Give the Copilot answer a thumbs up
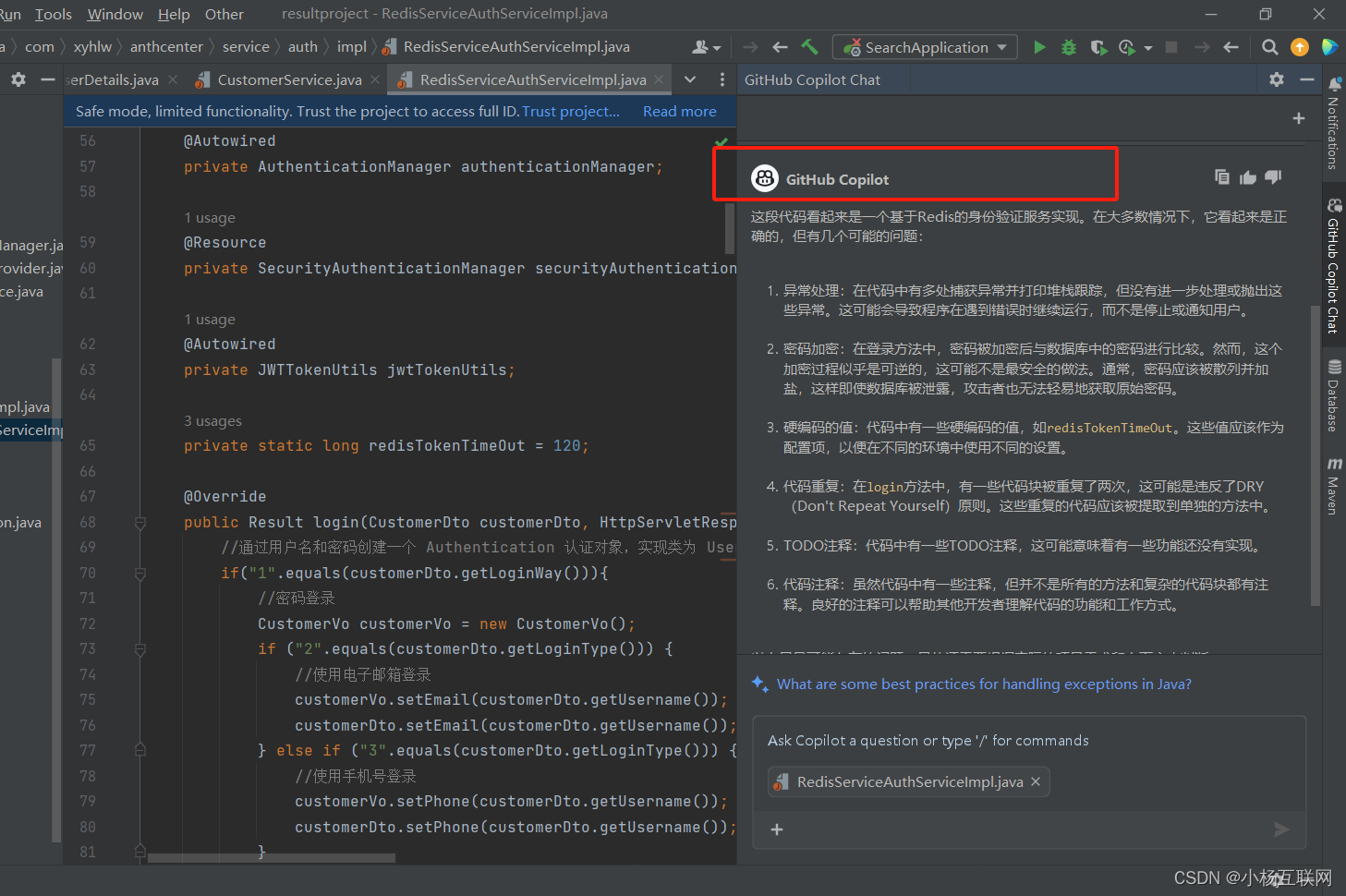Viewport: 1346px width, 896px height. click(x=1248, y=177)
